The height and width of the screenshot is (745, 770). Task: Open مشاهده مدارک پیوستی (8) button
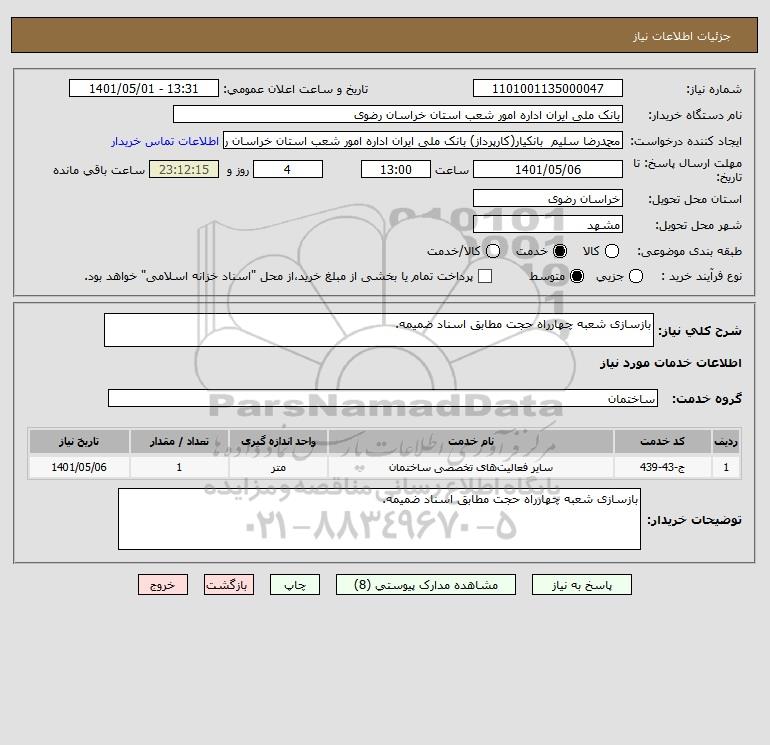pos(426,585)
